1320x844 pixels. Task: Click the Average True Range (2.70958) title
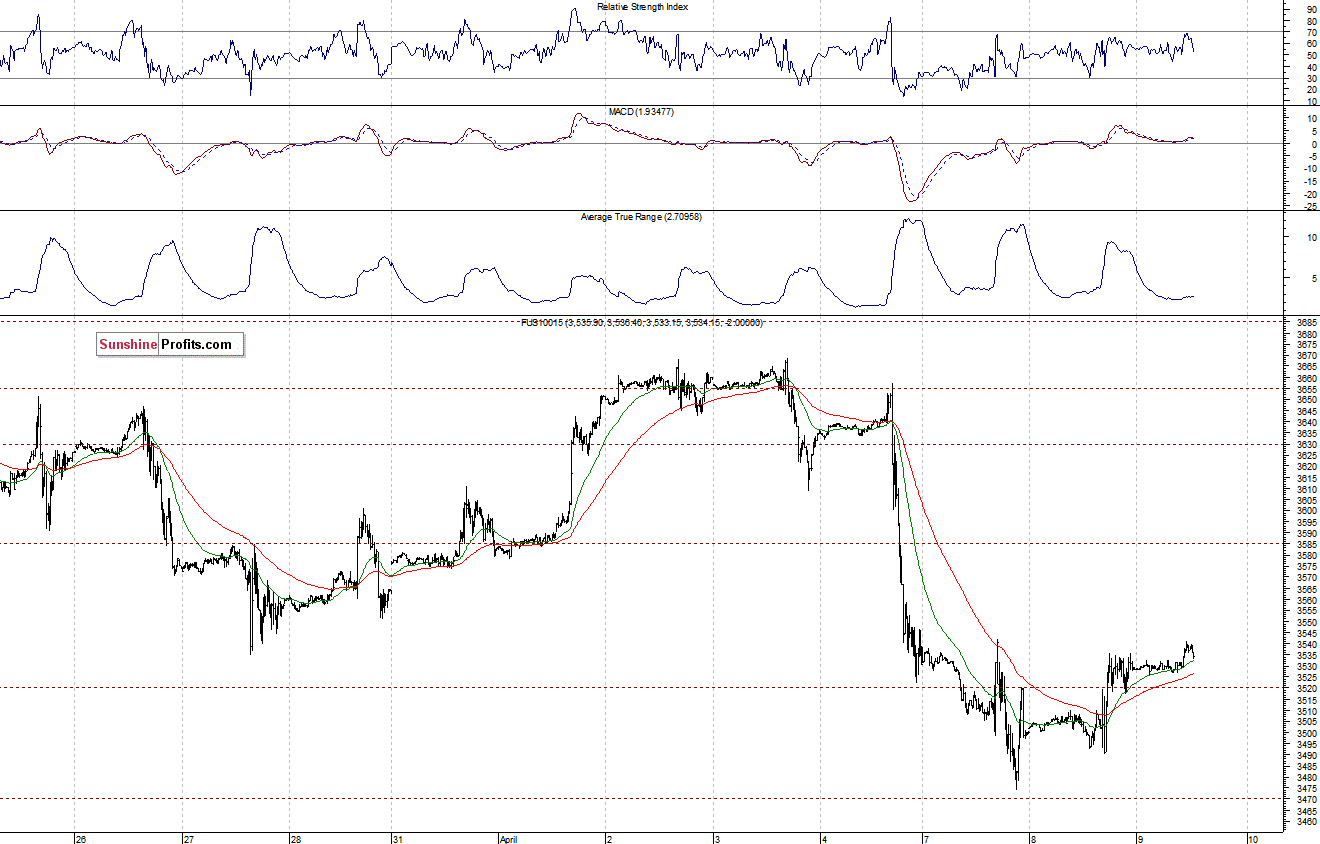point(641,217)
